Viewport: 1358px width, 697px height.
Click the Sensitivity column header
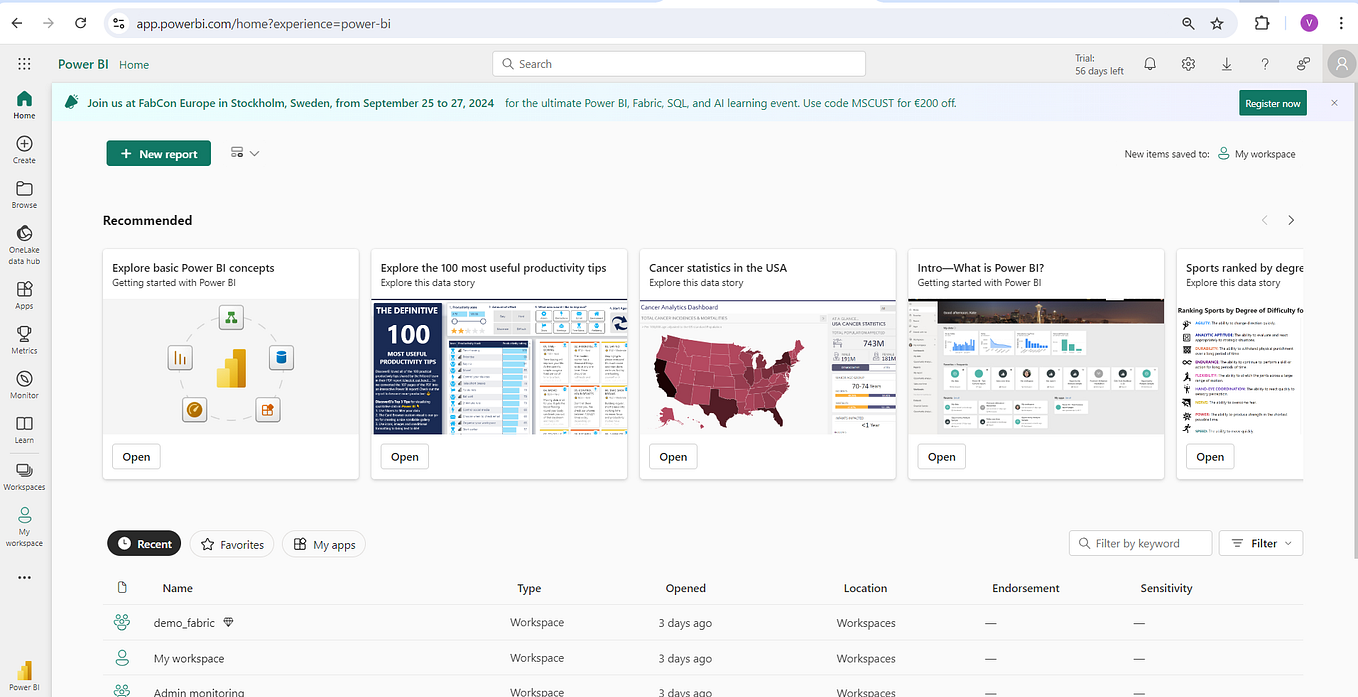1166,588
